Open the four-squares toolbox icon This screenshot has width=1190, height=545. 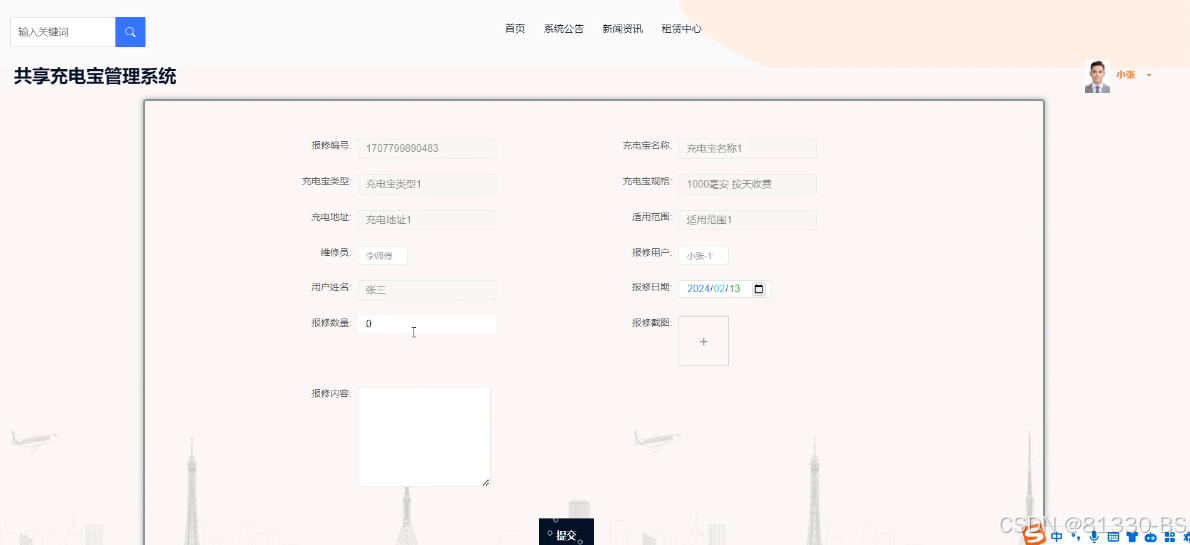pyautogui.click(x=1169, y=537)
